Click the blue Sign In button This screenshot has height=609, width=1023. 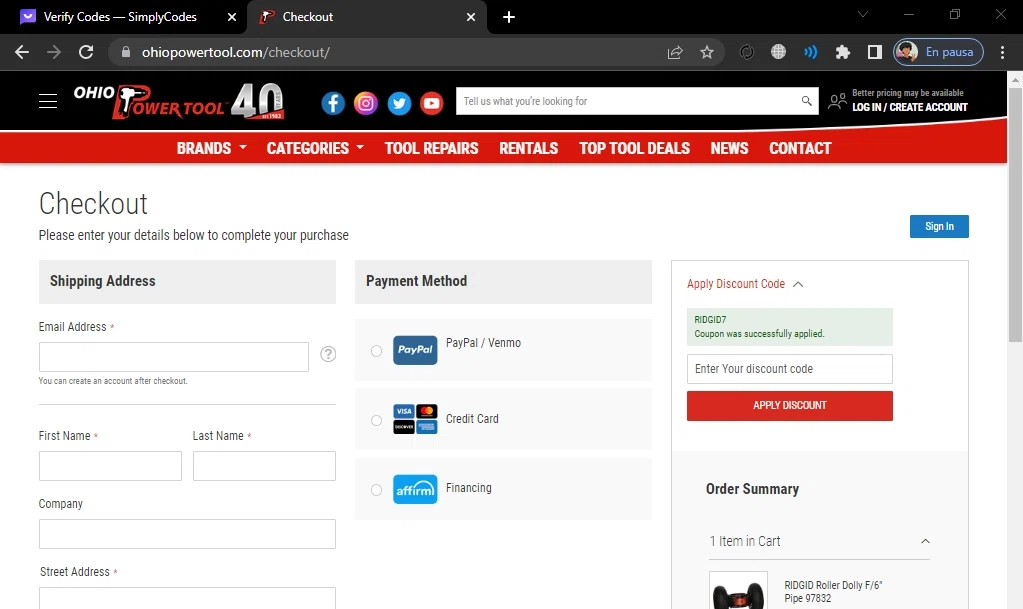pos(939,226)
